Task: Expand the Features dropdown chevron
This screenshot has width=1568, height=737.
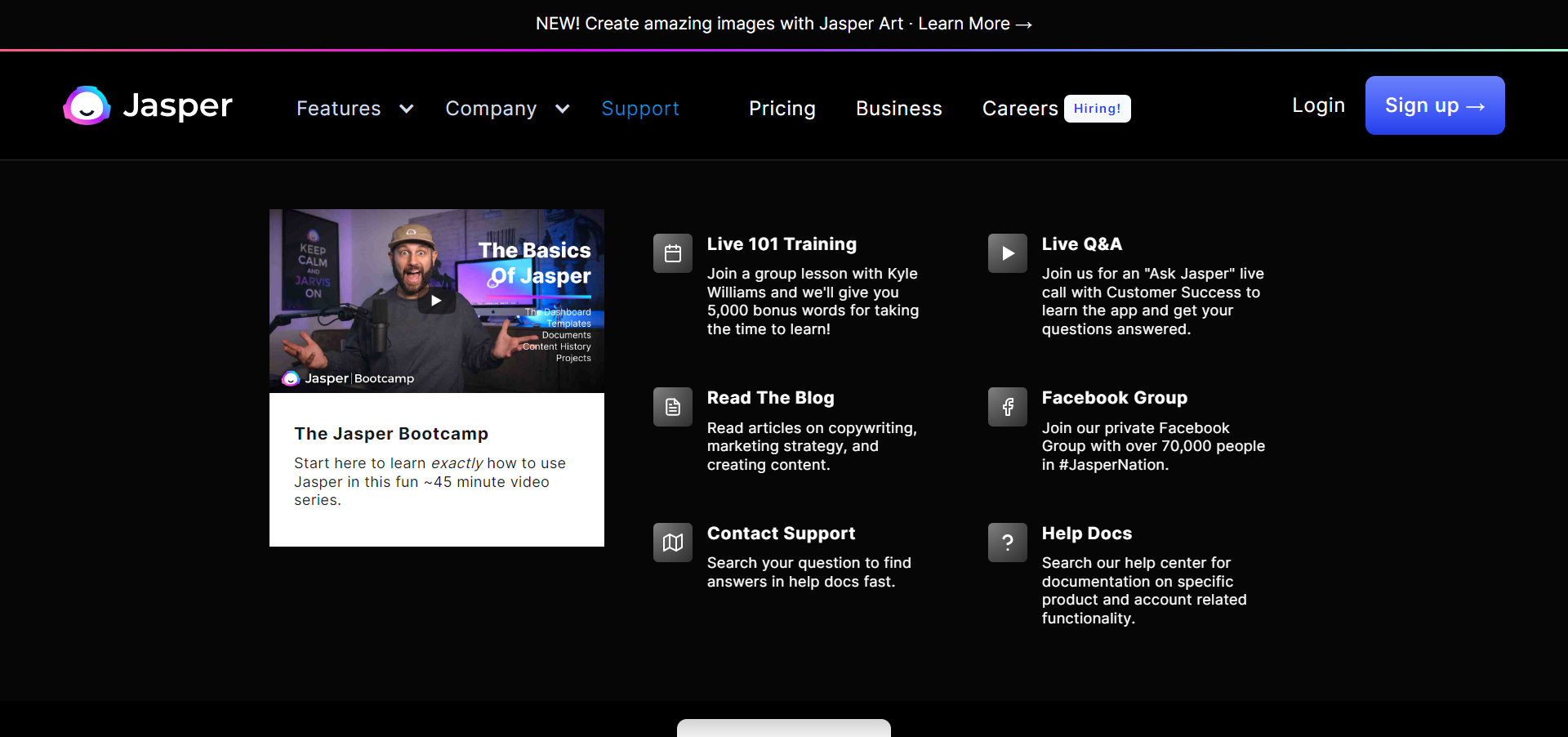Action: click(406, 109)
